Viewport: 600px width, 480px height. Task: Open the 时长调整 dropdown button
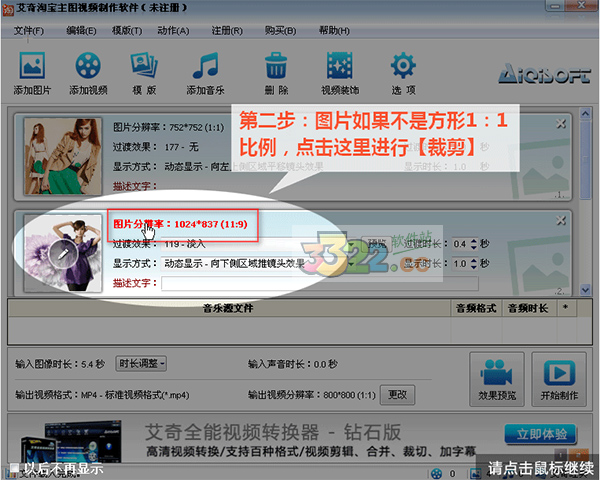[141, 363]
